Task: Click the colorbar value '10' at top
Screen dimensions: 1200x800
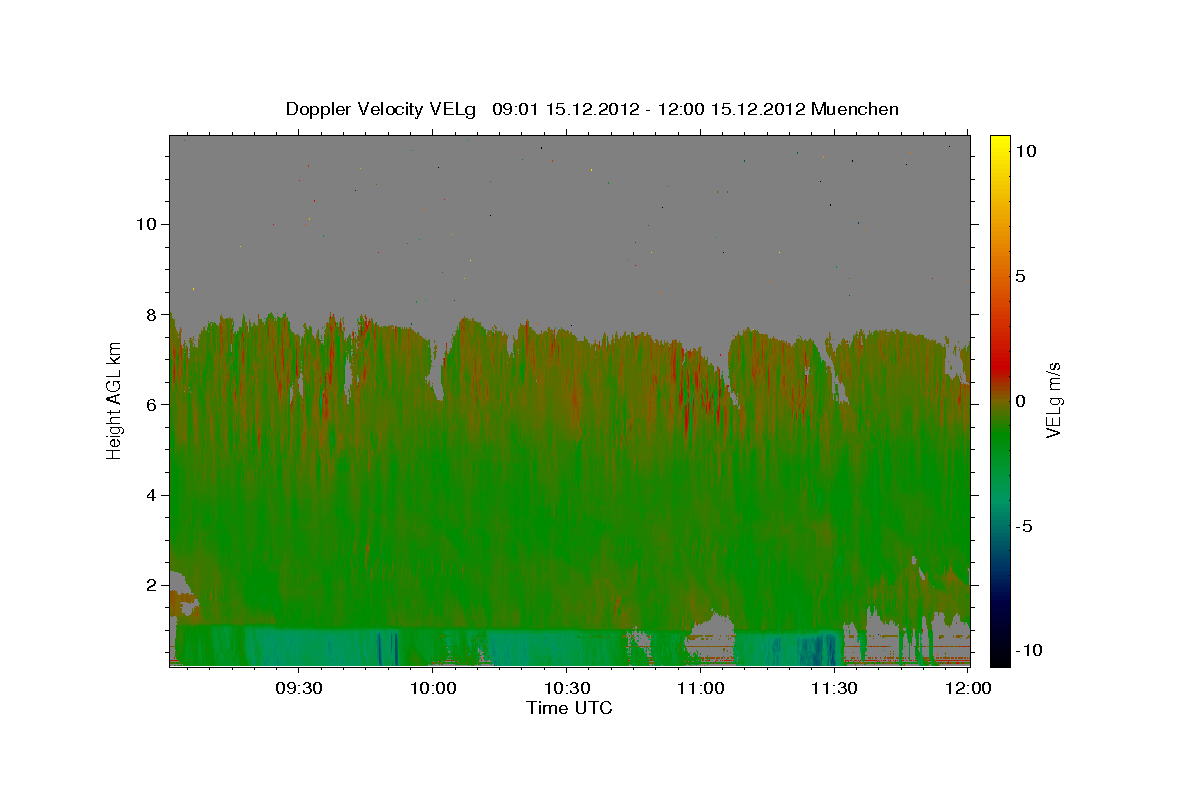Action: [1026, 150]
